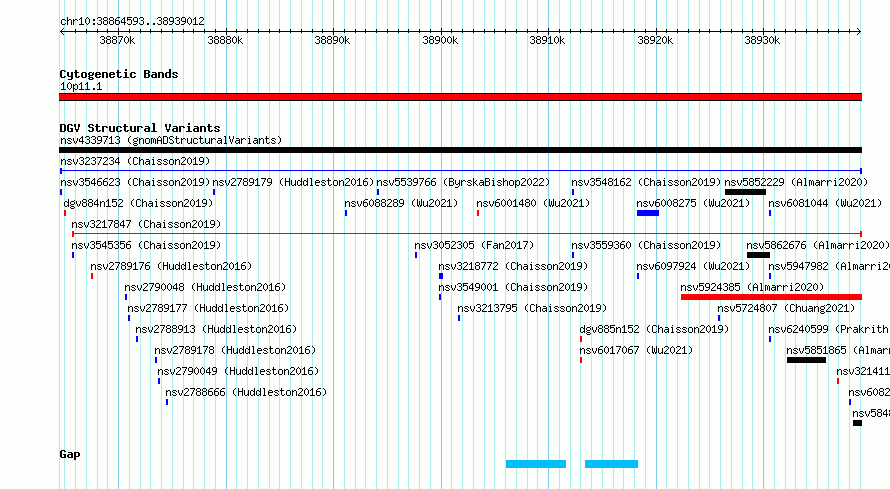
Task: Click the chr10:38864593..38939012 coordinates text
Action: coord(132,22)
